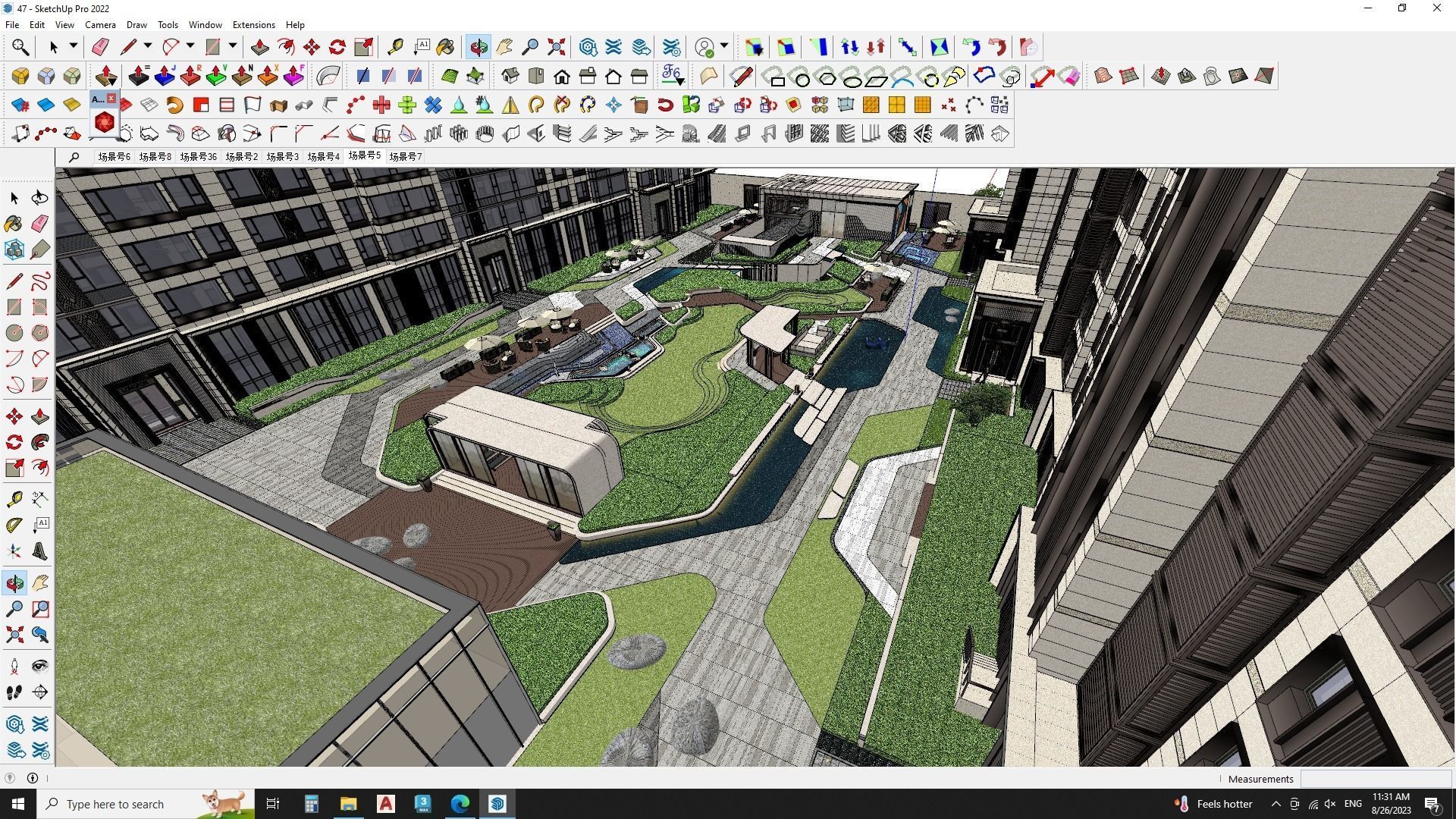This screenshot has width=1456, height=819.
Task: Click the blue undo arrow icon
Action: pyautogui.click(x=971, y=47)
